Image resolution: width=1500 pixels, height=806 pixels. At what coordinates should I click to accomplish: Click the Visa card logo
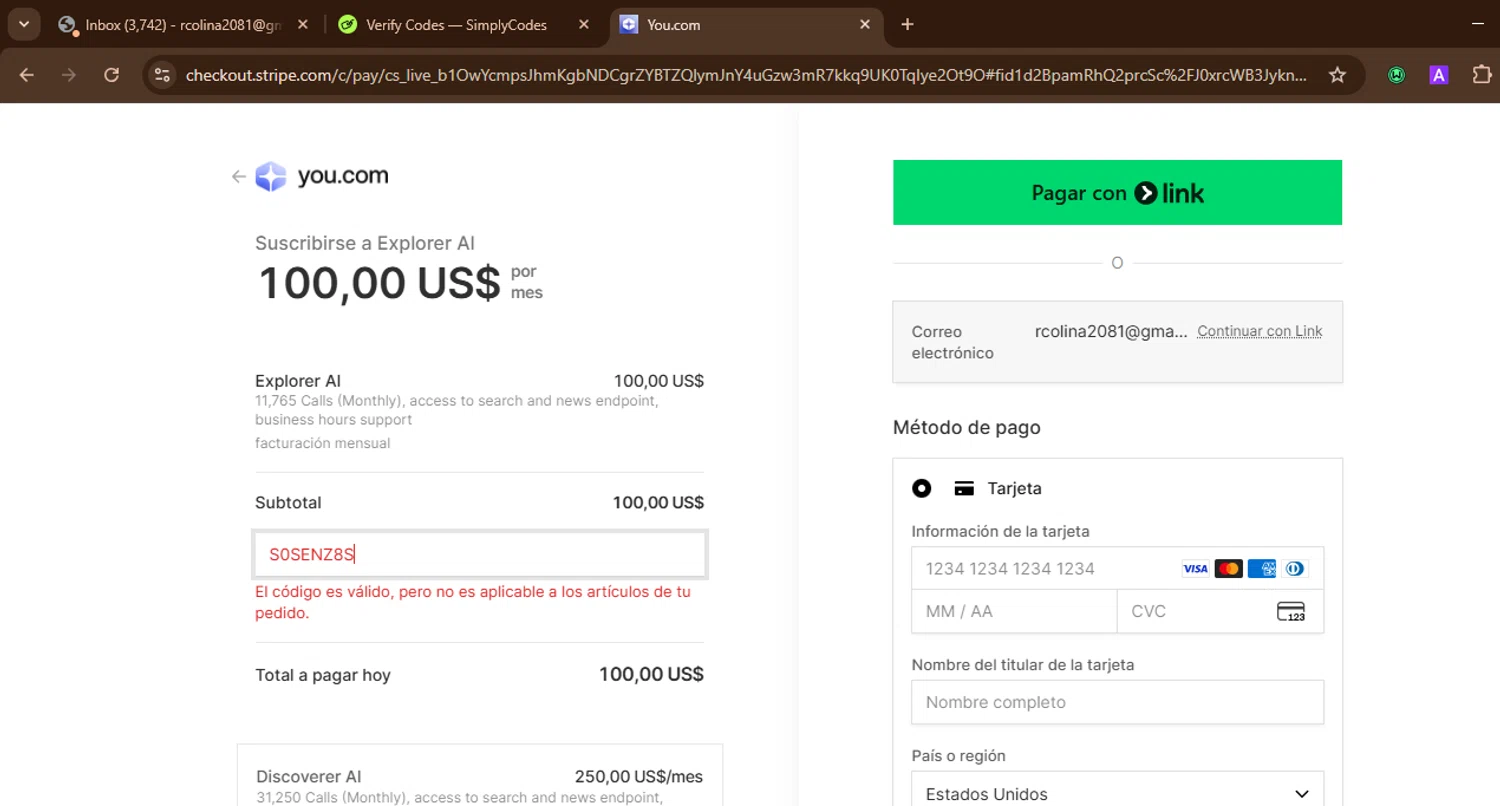point(1196,568)
